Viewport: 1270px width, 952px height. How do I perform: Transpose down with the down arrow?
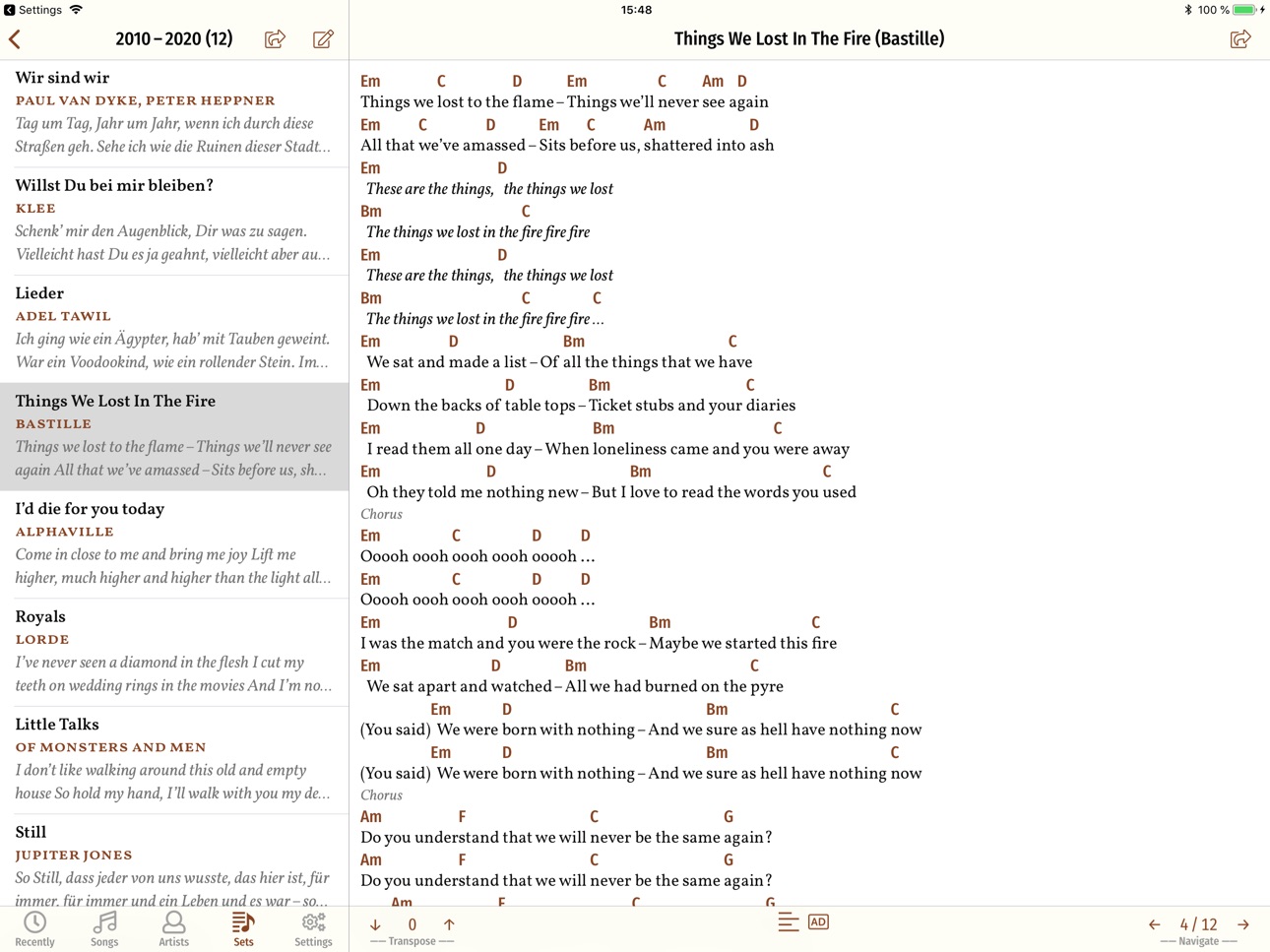click(375, 924)
